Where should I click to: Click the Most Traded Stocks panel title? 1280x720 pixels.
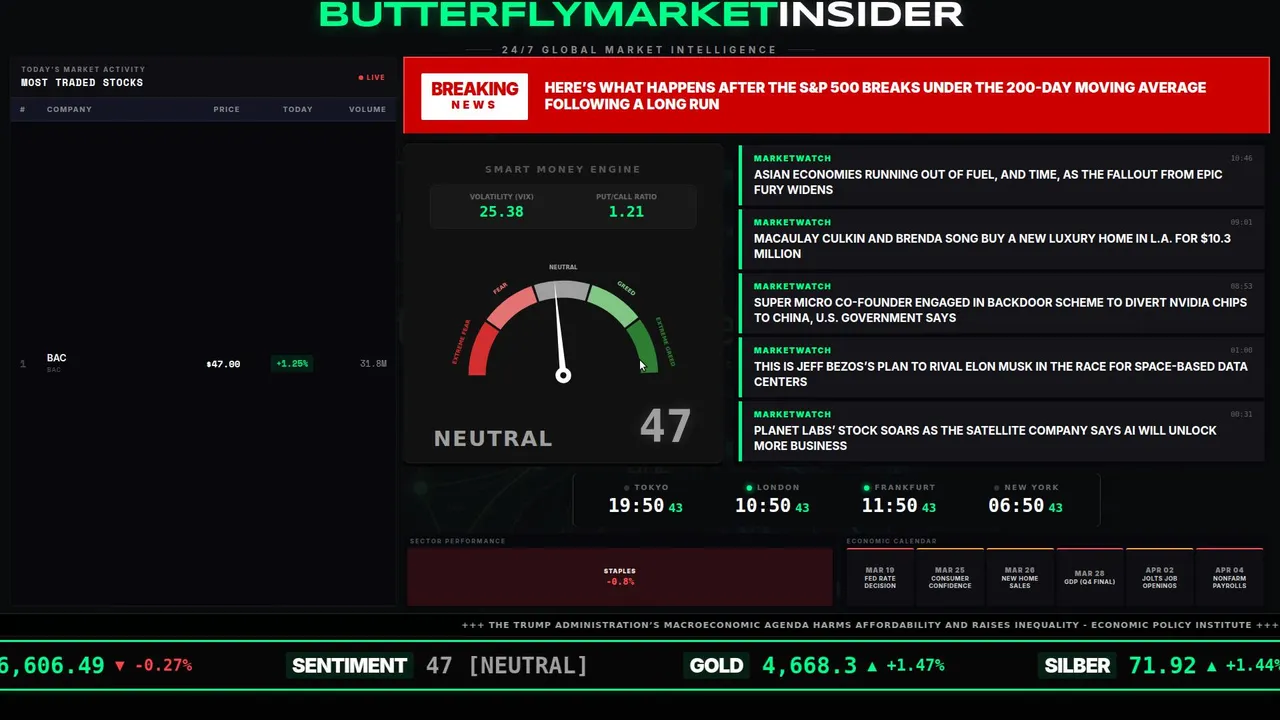coord(82,83)
